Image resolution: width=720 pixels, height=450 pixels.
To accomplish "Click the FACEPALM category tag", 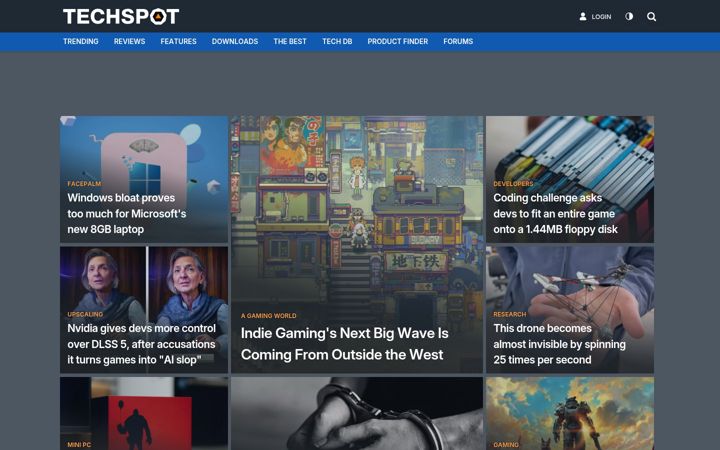I will pyautogui.click(x=84, y=184).
